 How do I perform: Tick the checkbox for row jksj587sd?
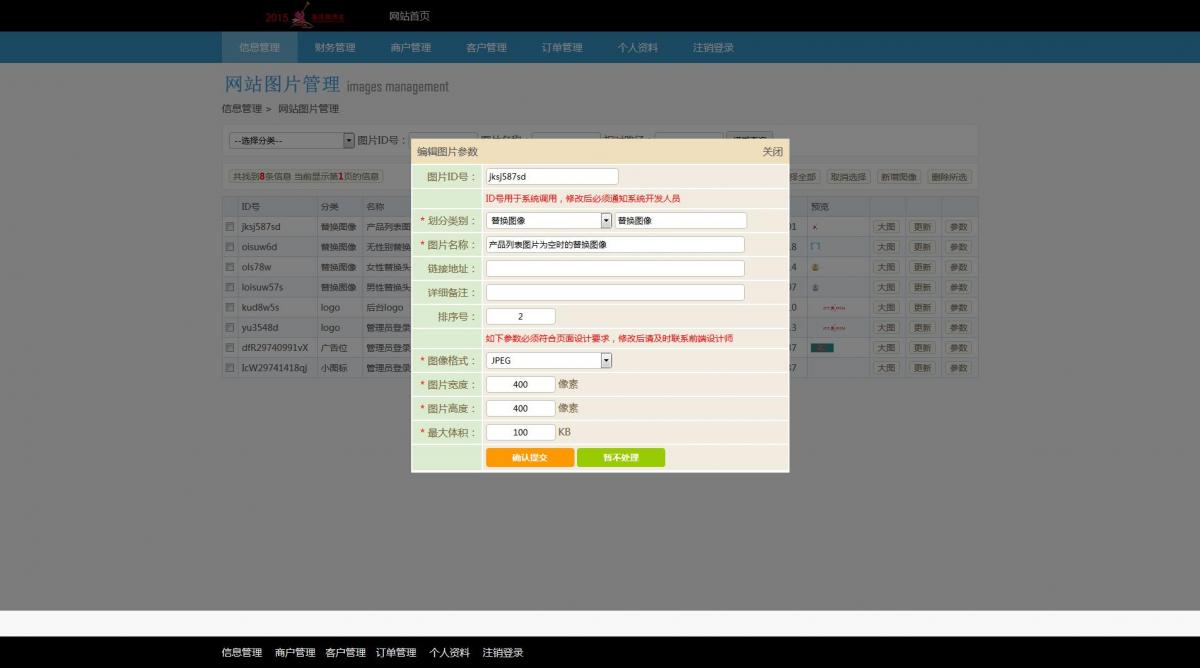230,227
